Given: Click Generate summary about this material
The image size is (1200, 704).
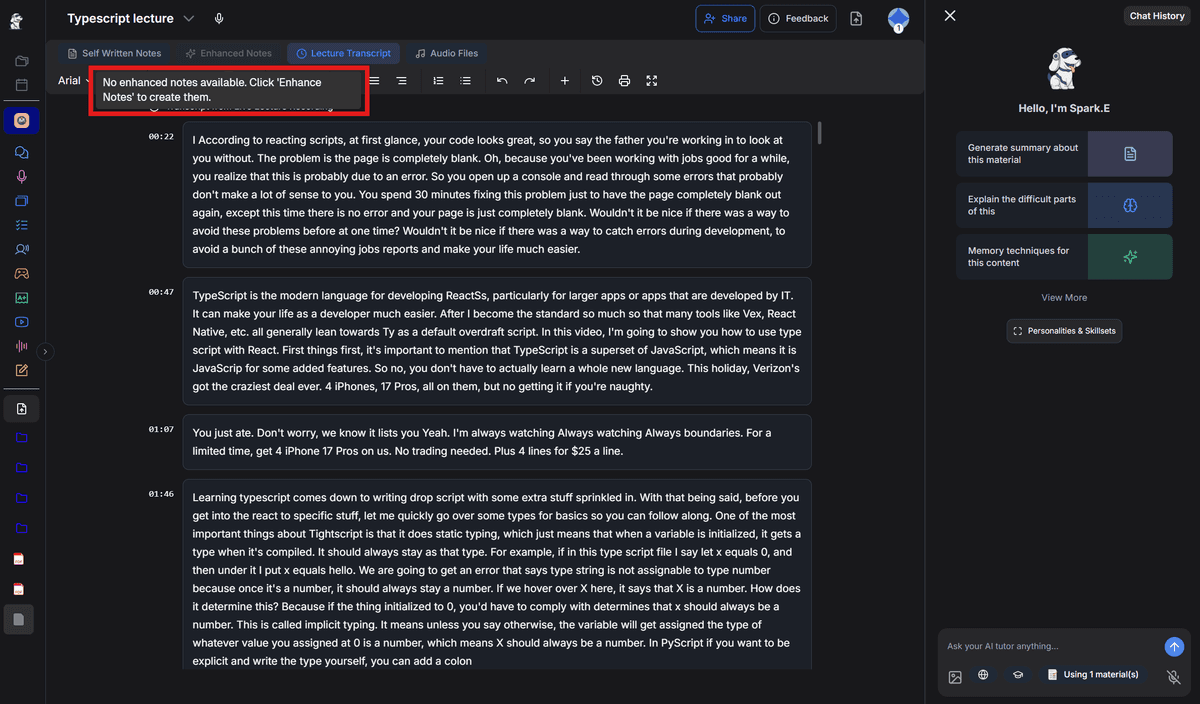Looking at the screenshot, I should 1064,154.
